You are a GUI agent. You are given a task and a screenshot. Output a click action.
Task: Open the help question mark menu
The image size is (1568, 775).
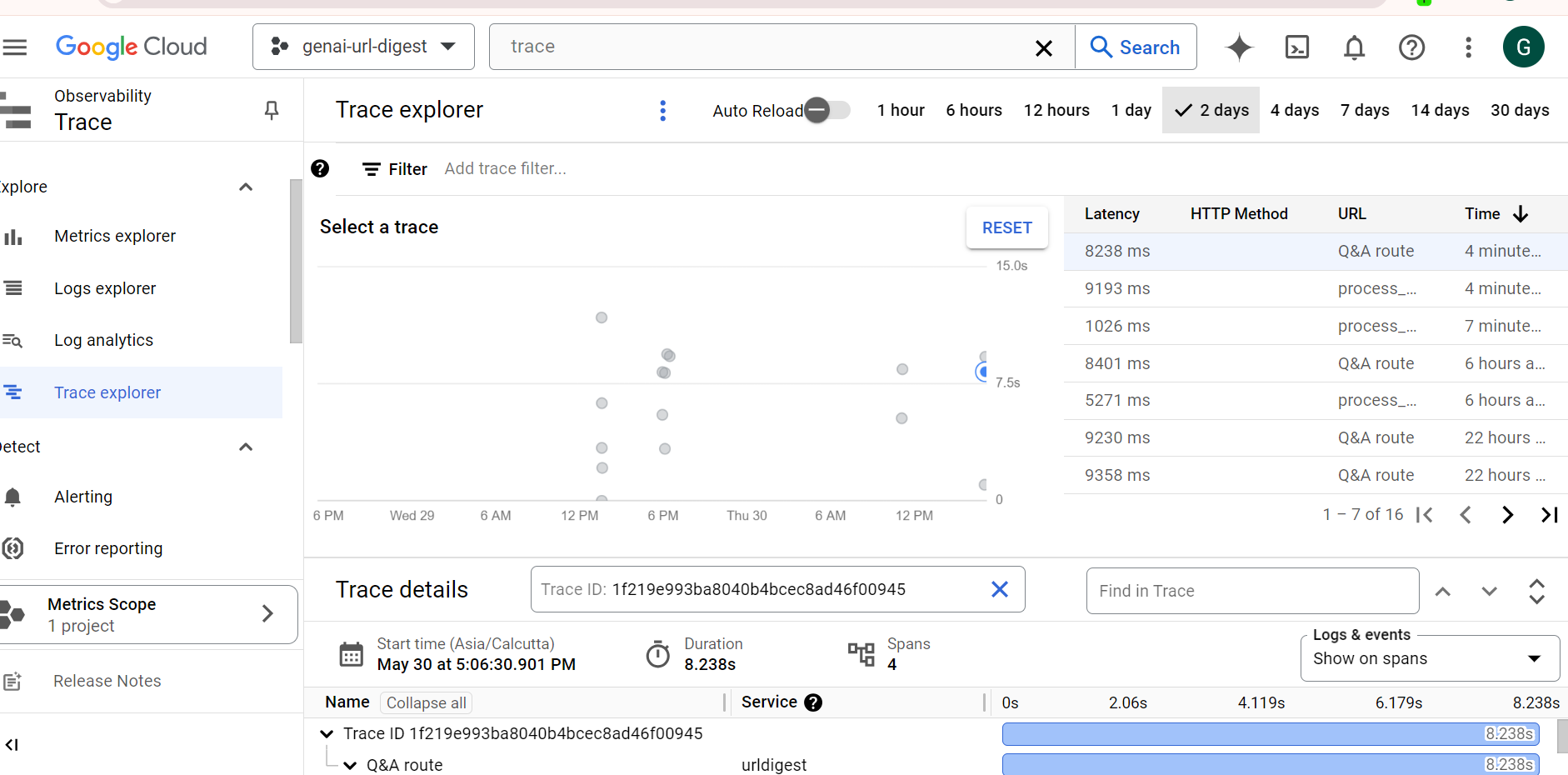(x=1411, y=47)
